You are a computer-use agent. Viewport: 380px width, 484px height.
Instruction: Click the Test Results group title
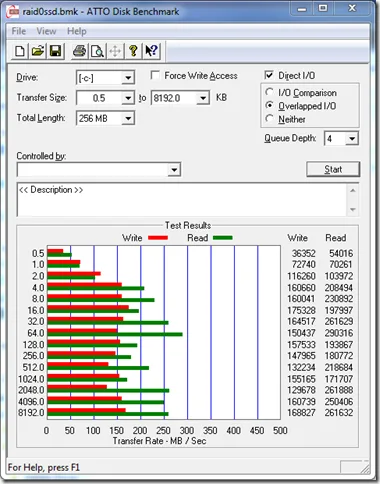[x=188, y=226]
